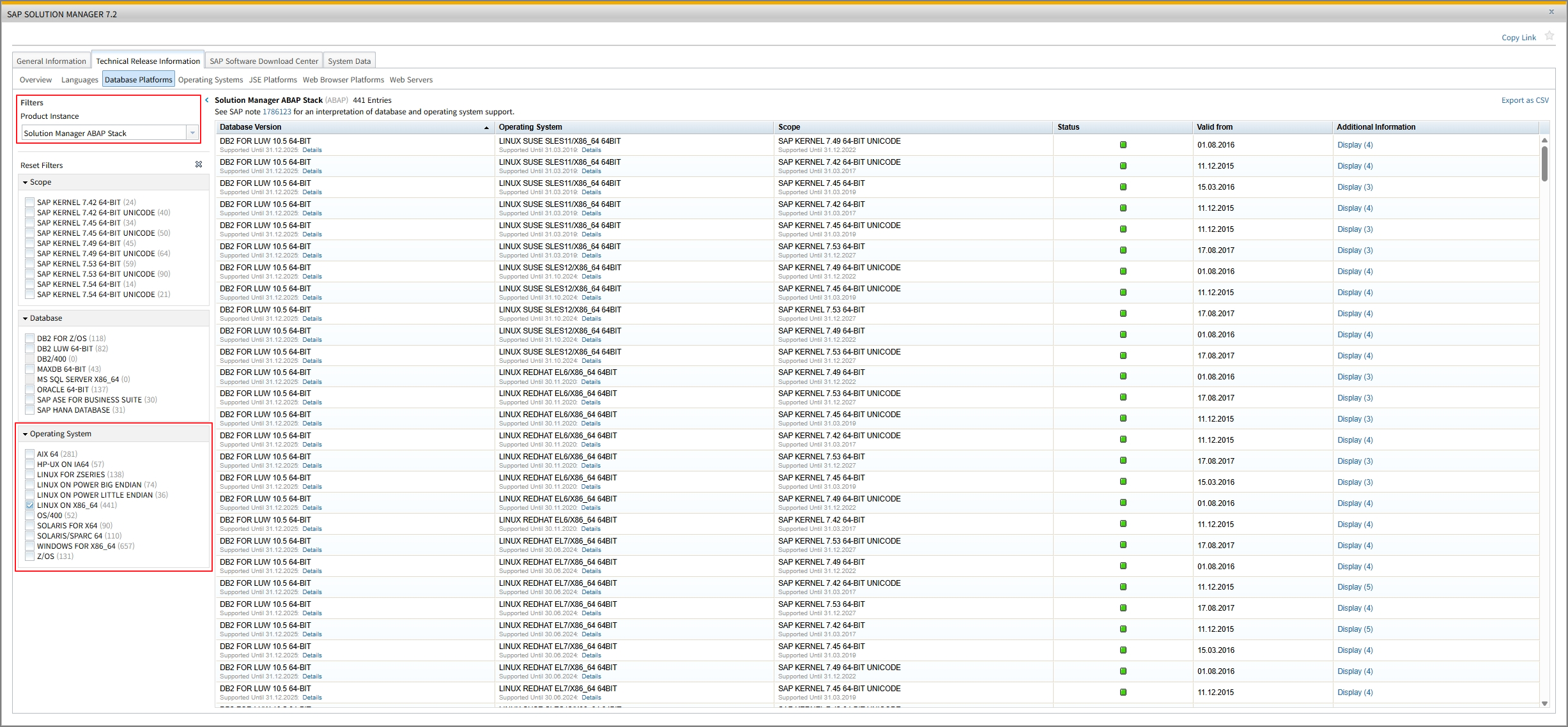
Task: Open Details under first LINUX SUSE SLES11 row
Action: (591, 150)
